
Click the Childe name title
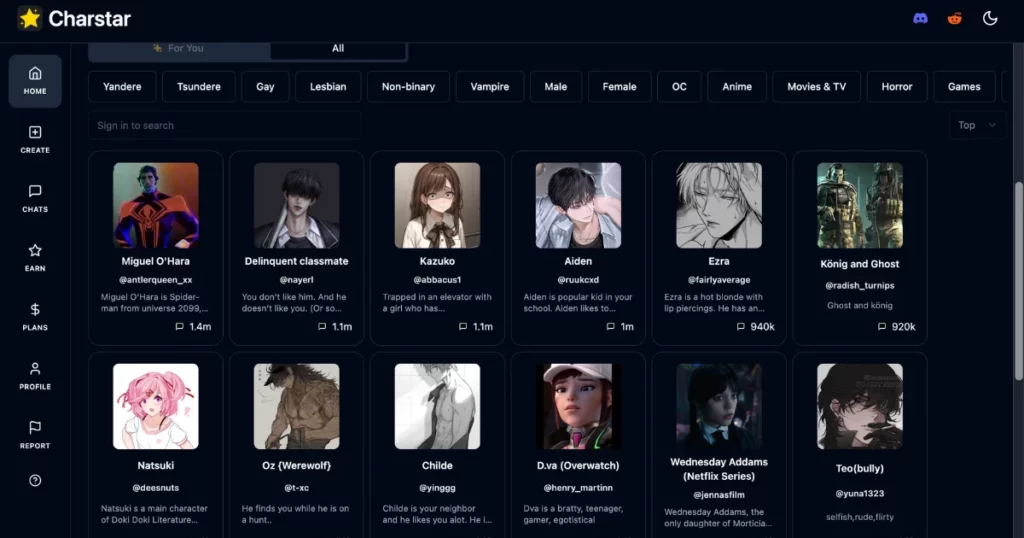coord(437,466)
